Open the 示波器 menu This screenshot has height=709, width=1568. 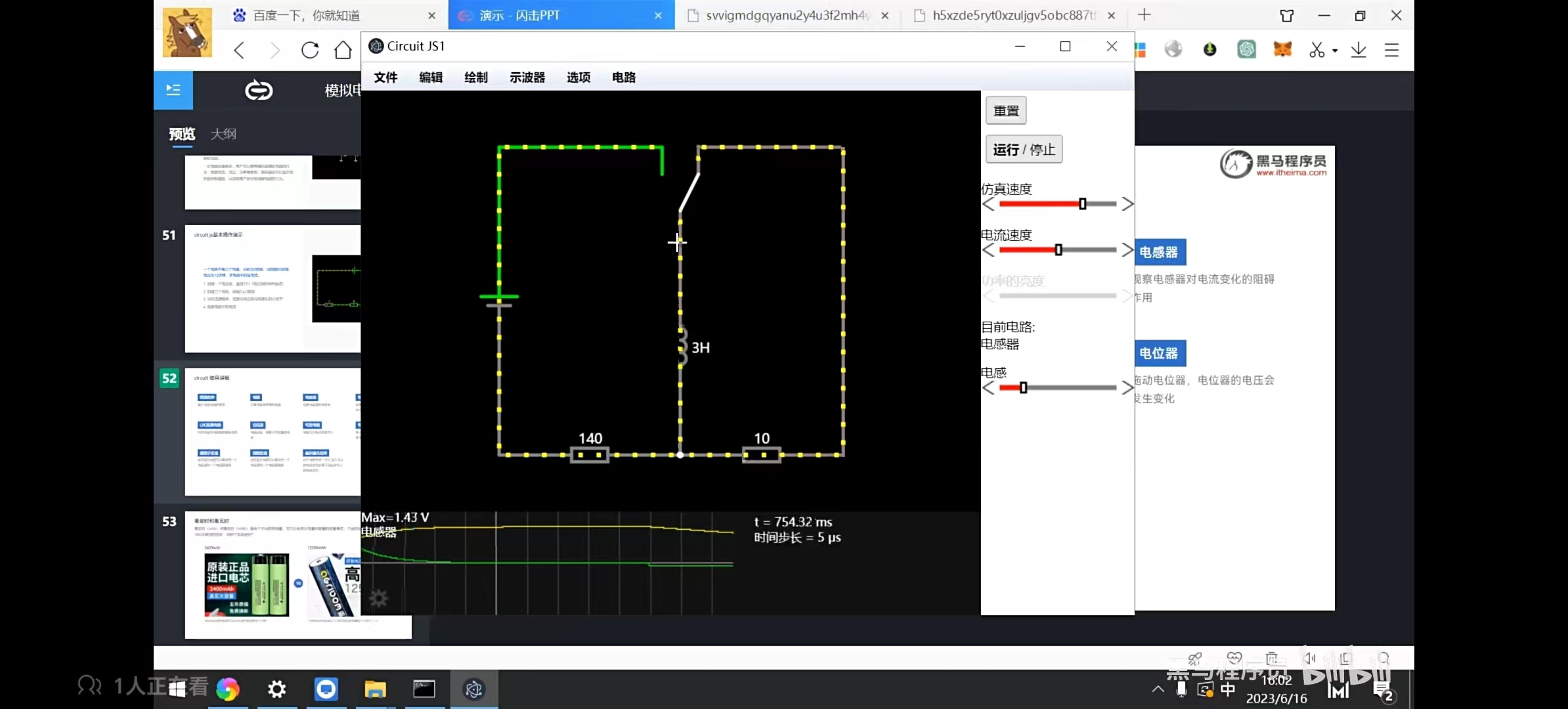click(x=527, y=77)
